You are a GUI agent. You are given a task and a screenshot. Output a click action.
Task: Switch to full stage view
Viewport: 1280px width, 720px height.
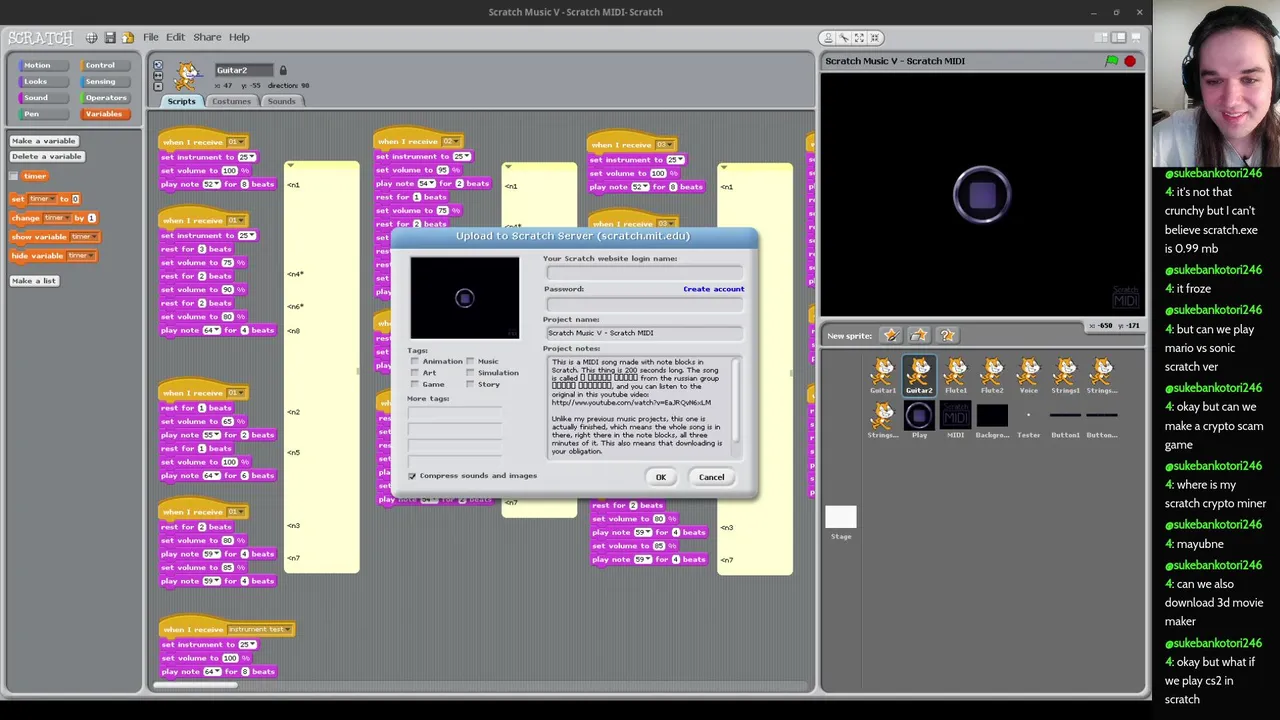tap(1119, 38)
